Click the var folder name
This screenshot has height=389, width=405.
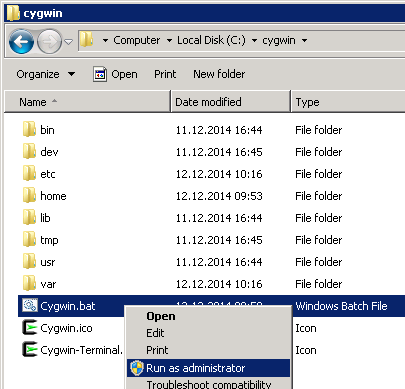(48, 284)
